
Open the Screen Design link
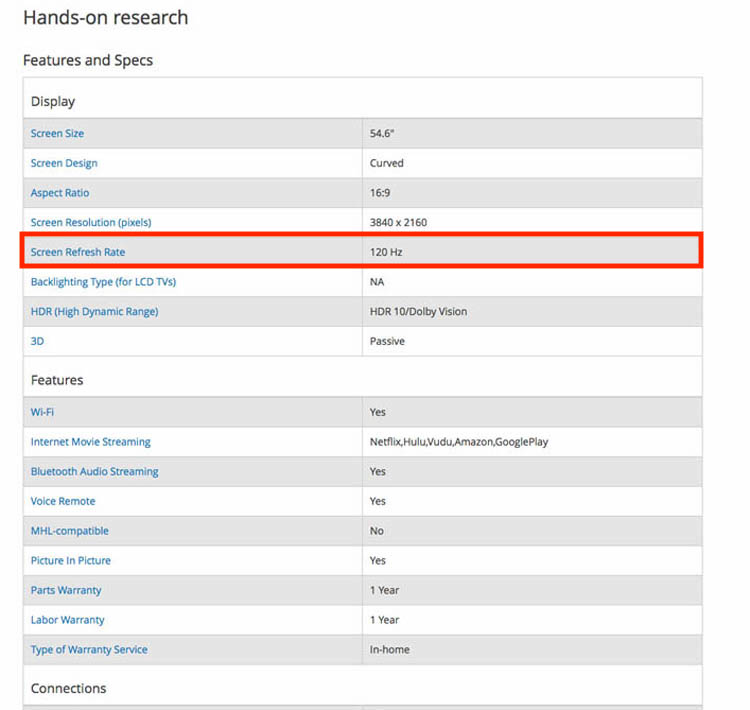click(64, 163)
